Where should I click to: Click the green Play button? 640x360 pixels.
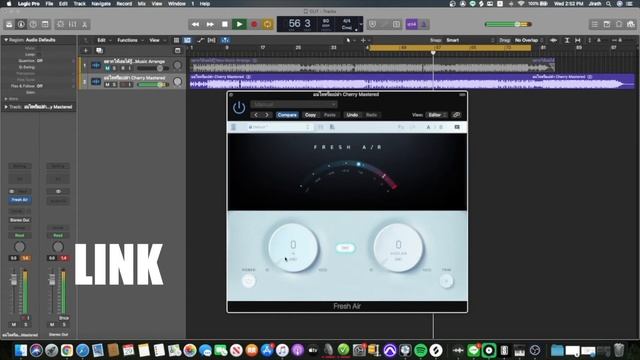[239, 24]
